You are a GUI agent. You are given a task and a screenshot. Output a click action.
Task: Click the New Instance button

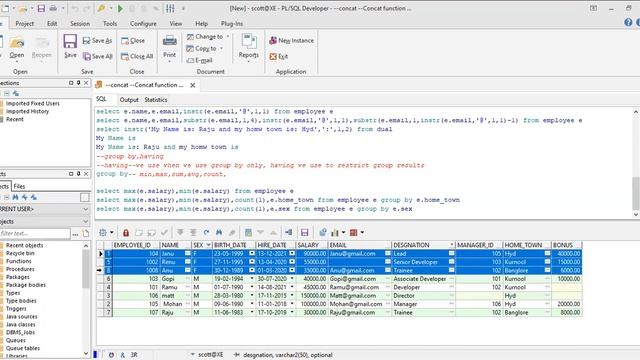coord(291,40)
